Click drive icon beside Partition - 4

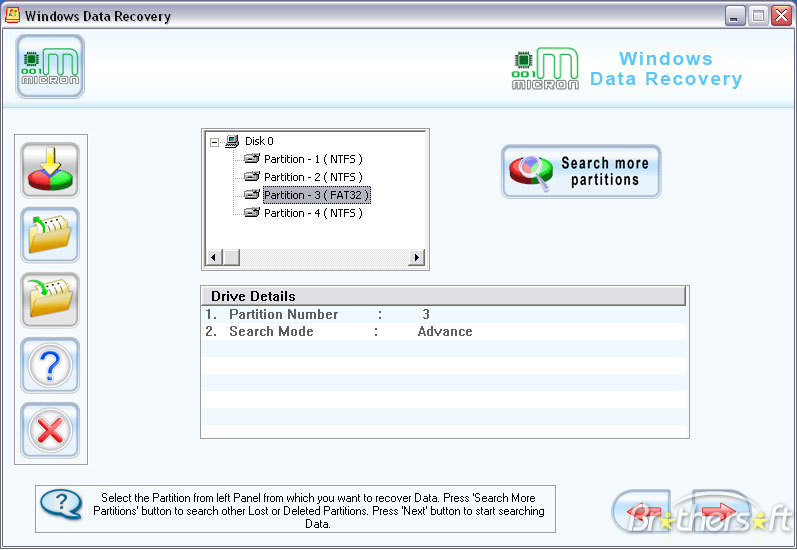[x=252, y=212]
